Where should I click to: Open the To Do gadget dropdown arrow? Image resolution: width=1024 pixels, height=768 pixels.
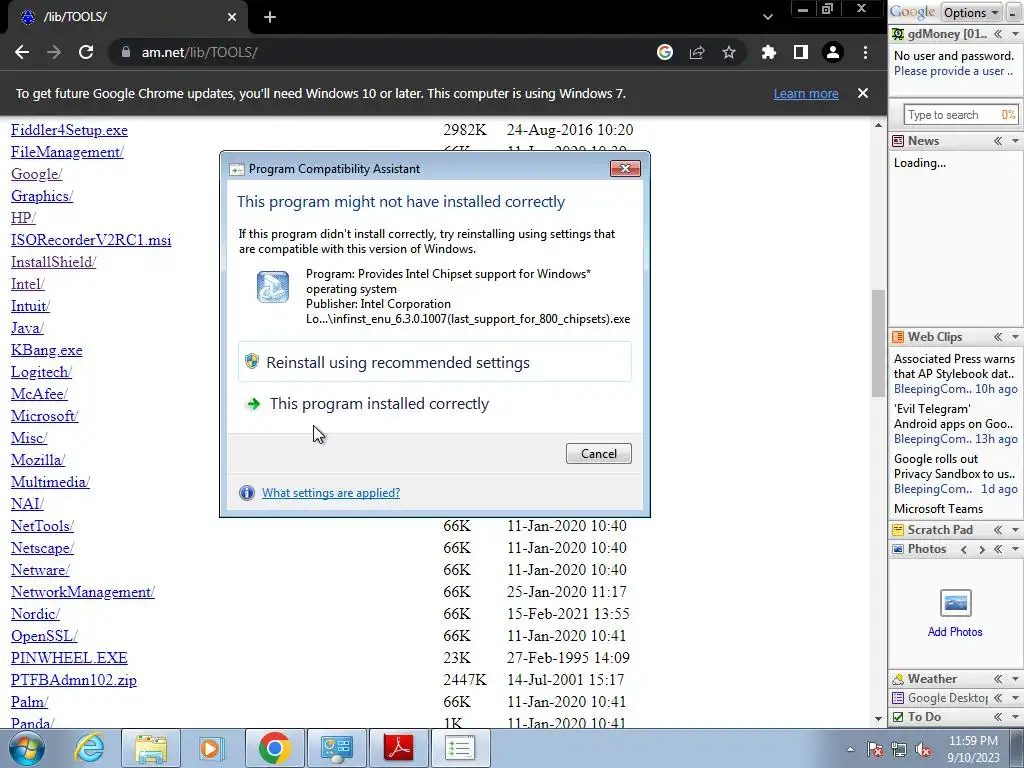(x=1016, y=717)
